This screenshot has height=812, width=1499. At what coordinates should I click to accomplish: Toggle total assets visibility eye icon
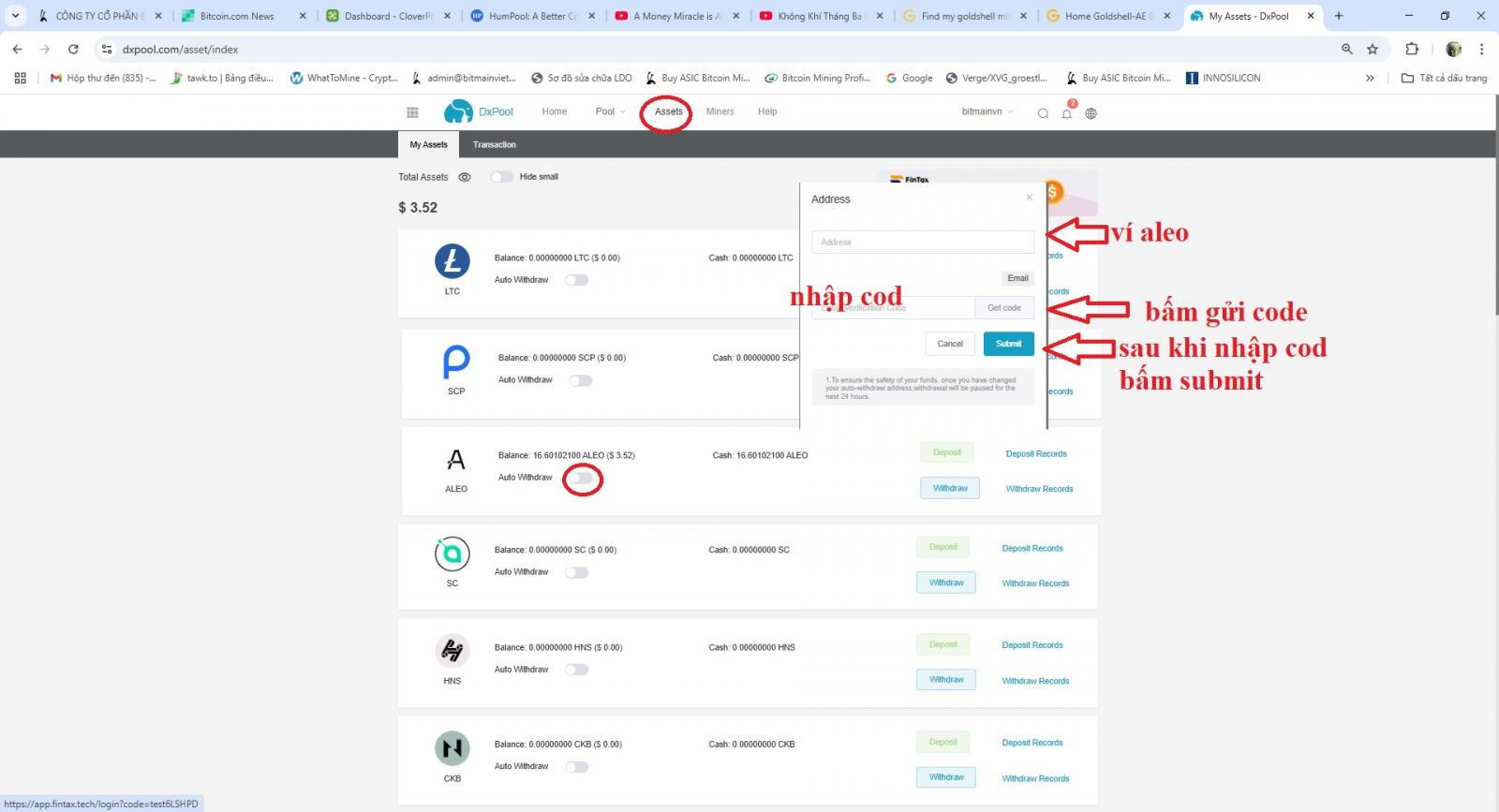tap(465, 177)
